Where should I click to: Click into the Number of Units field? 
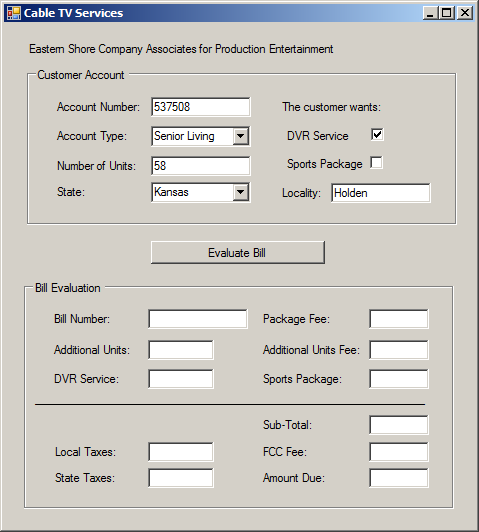pyautogui.click(x=201, y=166)
